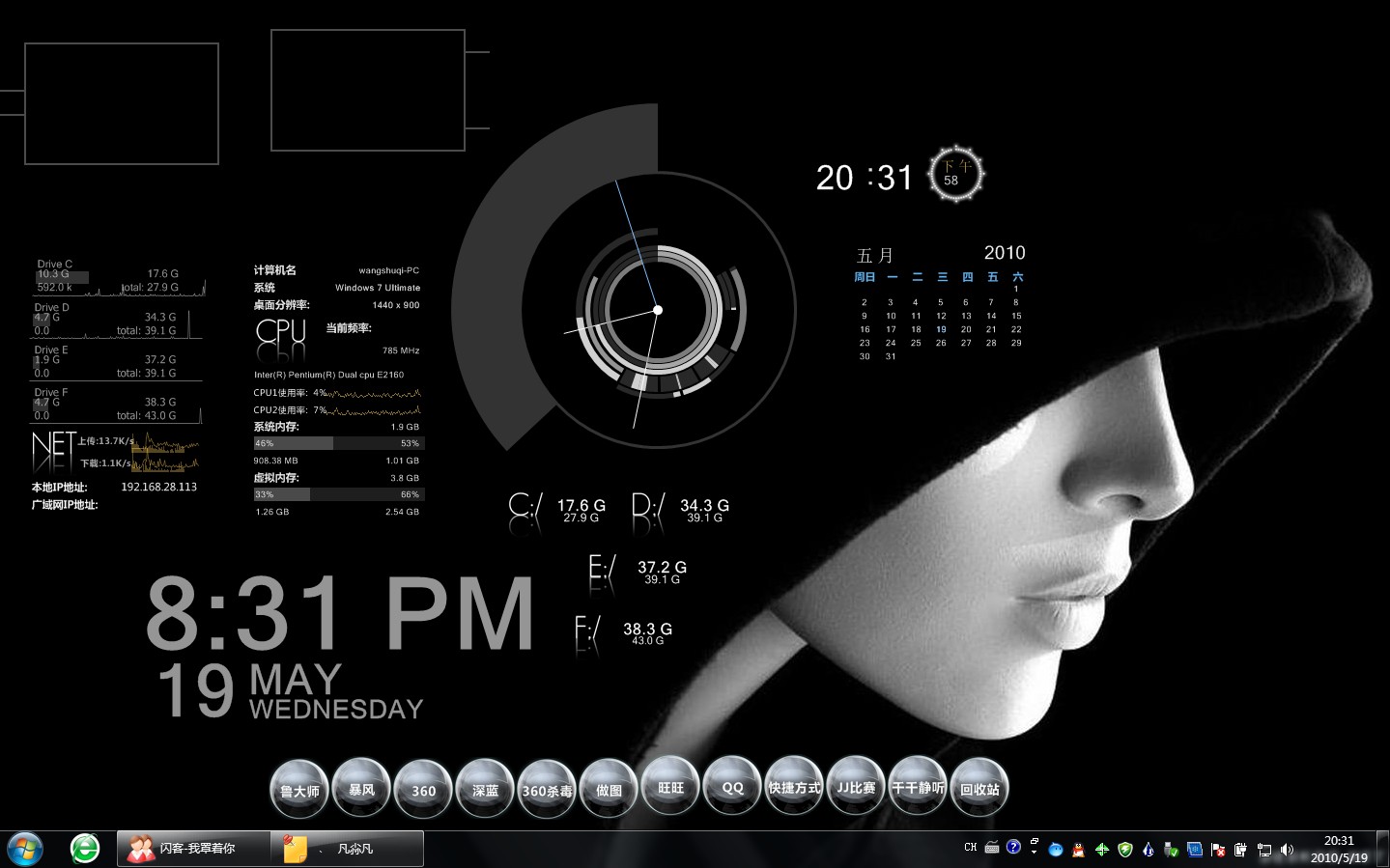This screenshot has width=1390, height=868.
Task: Switch to 凡淼凡 taskbar window
Action: pyautogui.click(x=348, y=849)
